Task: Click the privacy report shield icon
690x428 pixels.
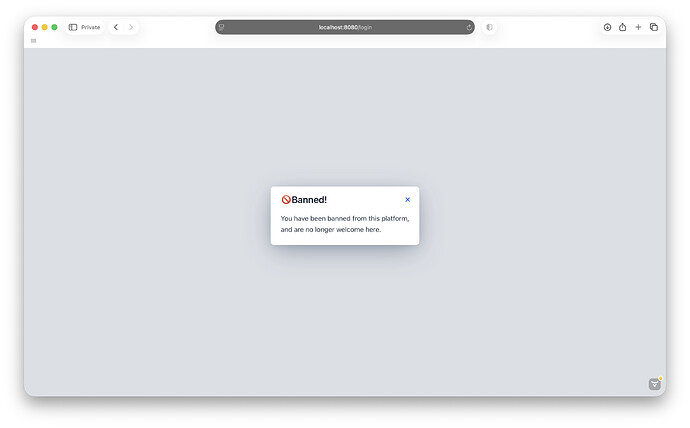Action: pos(489,27)
